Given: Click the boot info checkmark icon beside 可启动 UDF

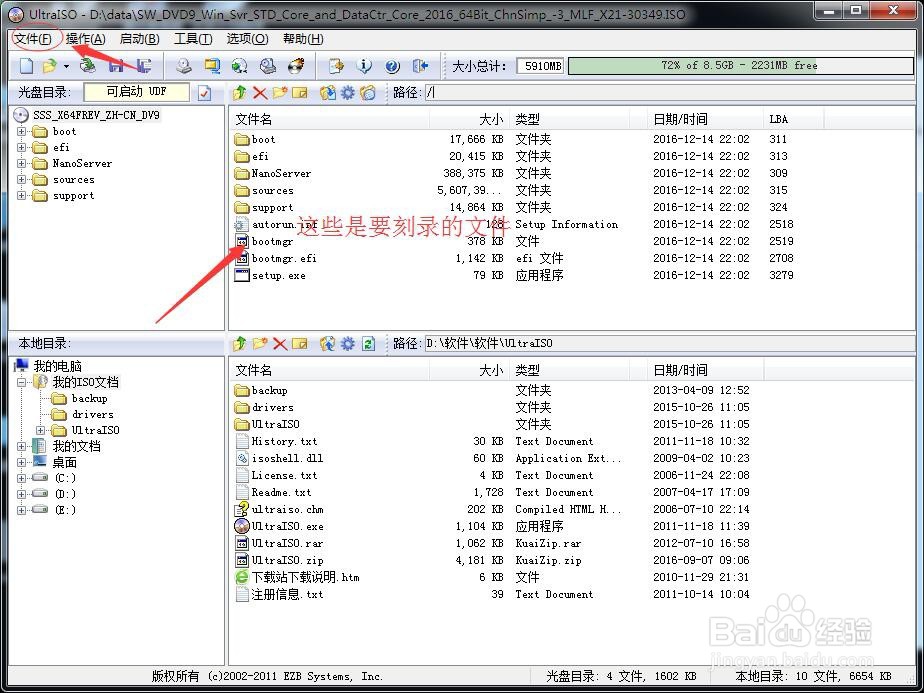Looking at the screenshot, I should (204, 93).
